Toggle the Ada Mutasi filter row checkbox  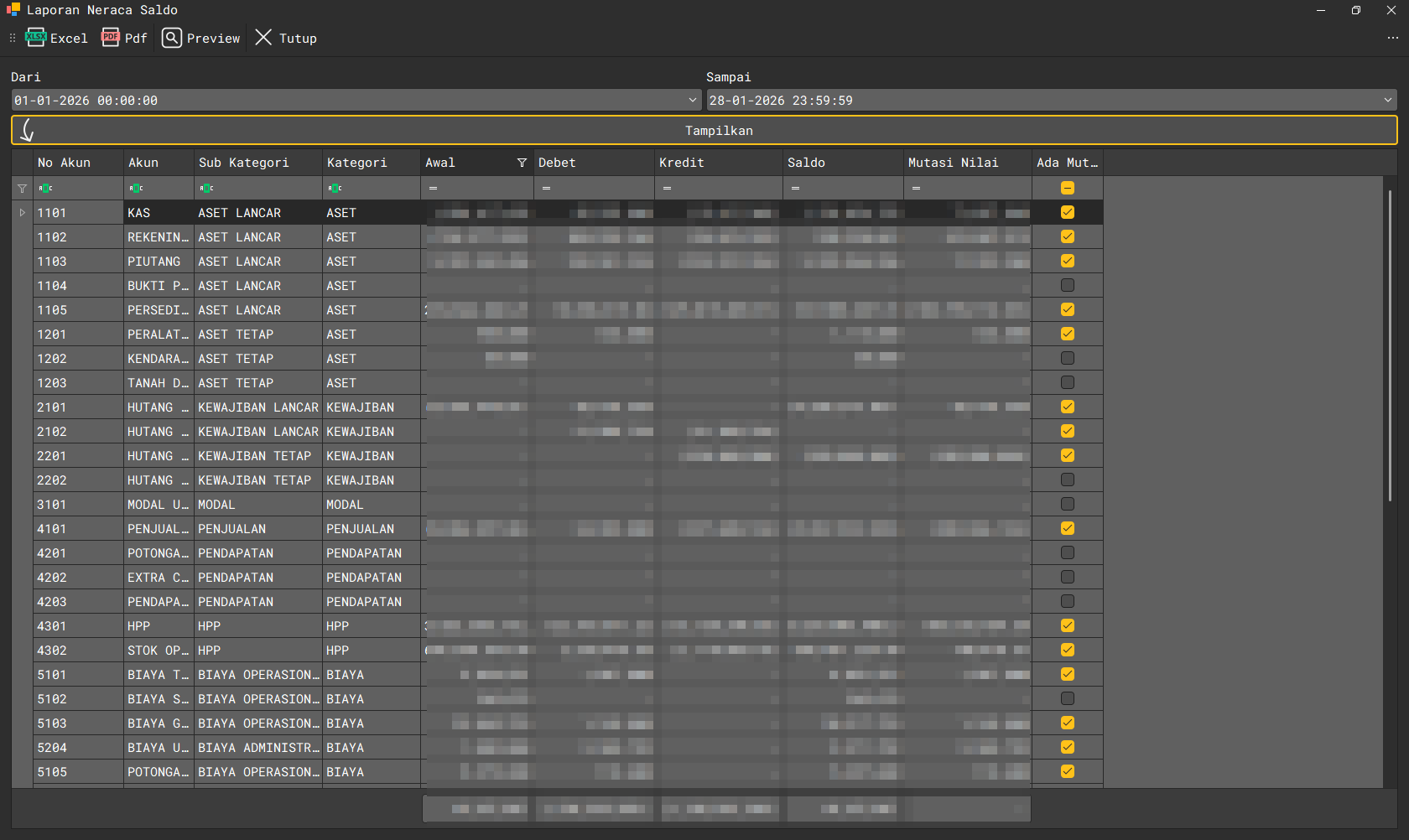point(1068,189)
